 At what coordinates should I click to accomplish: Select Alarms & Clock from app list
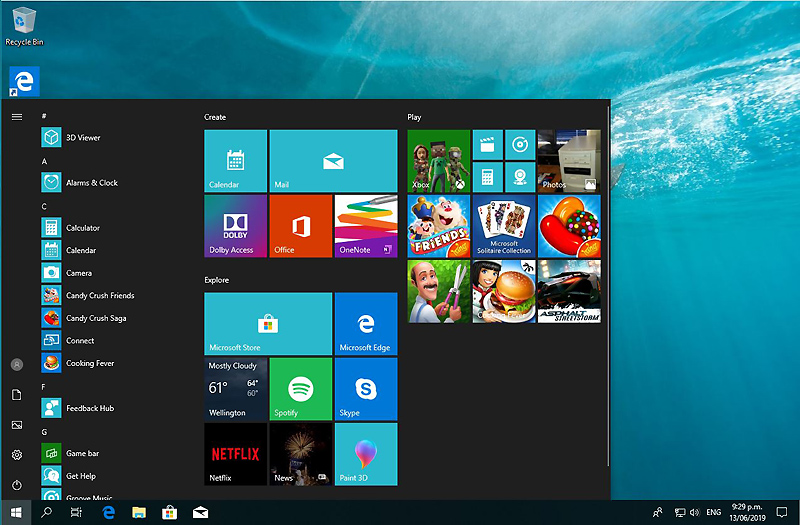92,183
